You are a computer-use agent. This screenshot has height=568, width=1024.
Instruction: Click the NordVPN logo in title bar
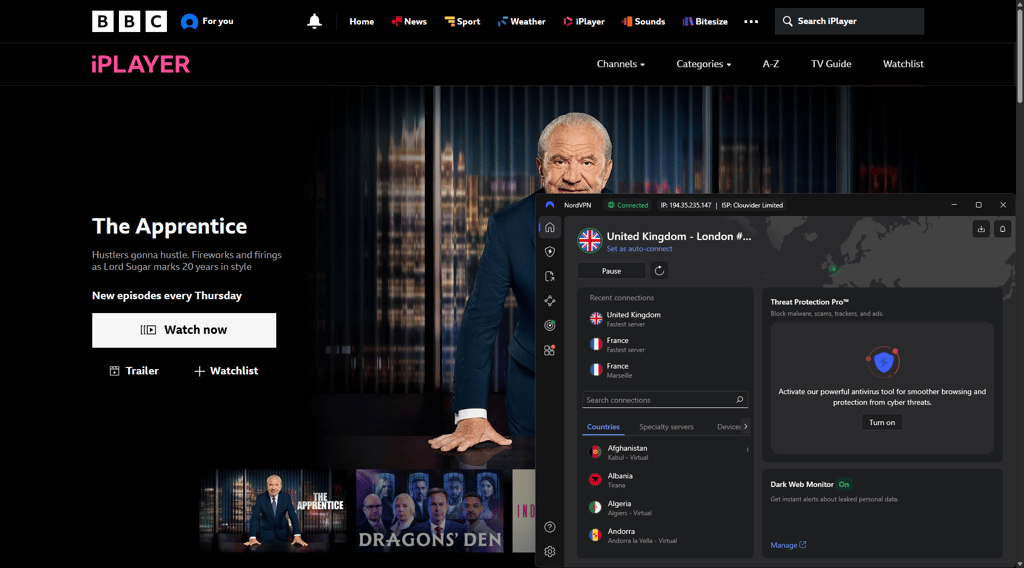coord(550,205)
